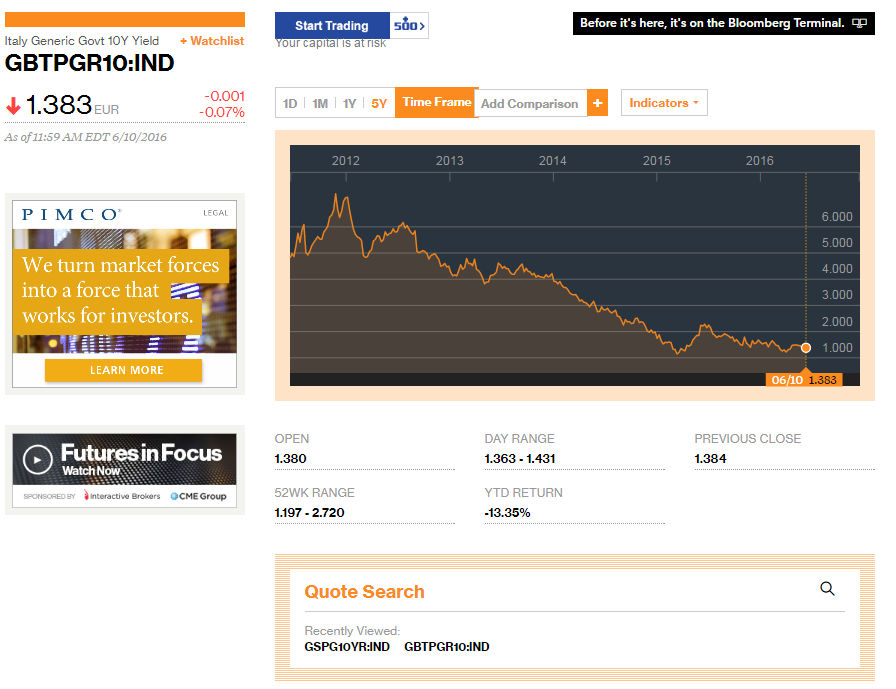Click the CME Group sponsor logo
Image resolution: width=896 pixels, height=689 pixels.
(x=198, y=496)
